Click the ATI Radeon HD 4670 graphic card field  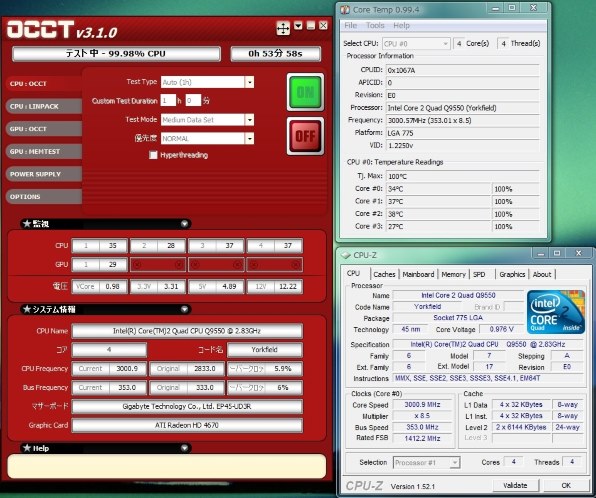187,425
